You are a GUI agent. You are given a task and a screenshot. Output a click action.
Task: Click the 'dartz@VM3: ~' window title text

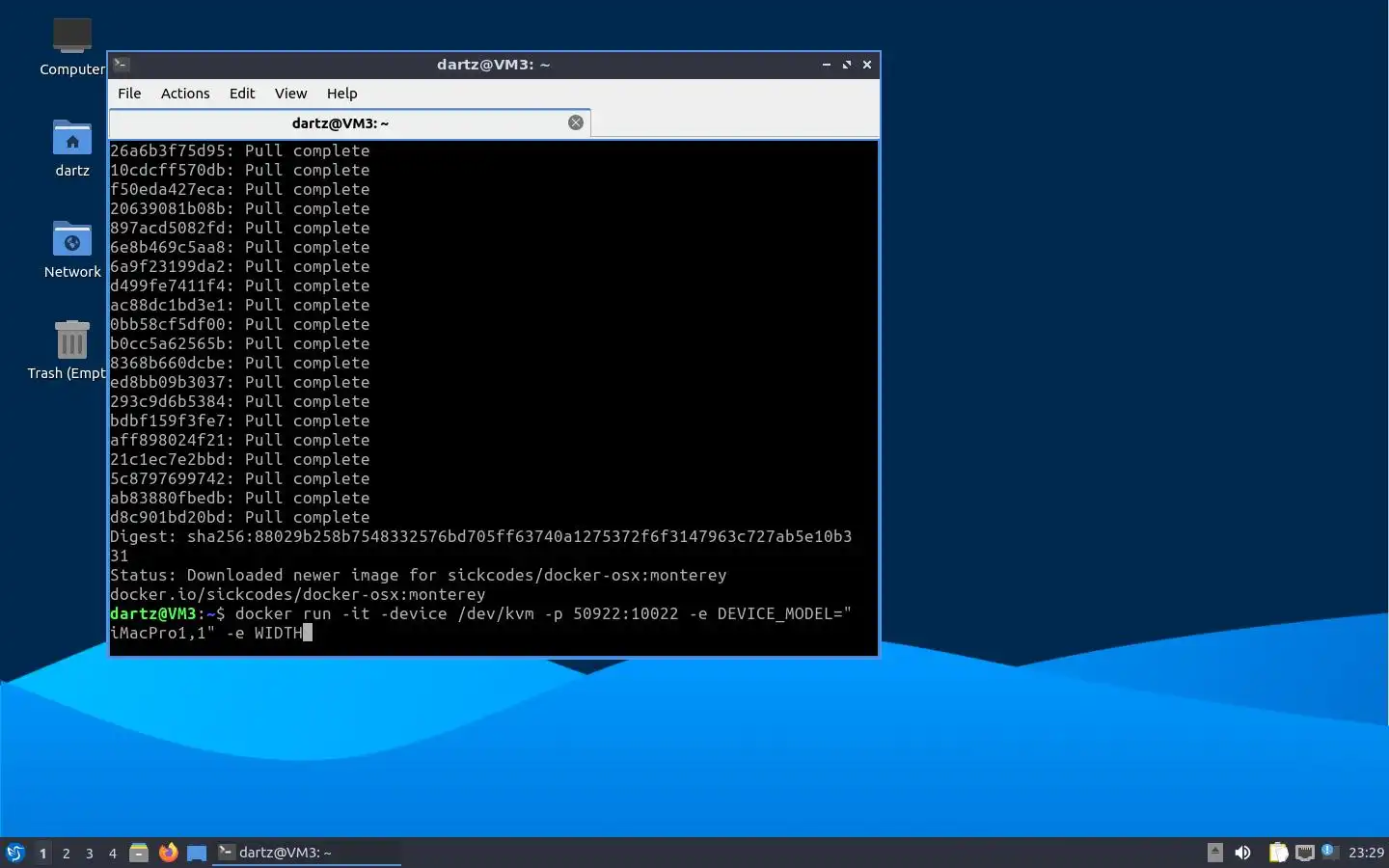(493, 65)
